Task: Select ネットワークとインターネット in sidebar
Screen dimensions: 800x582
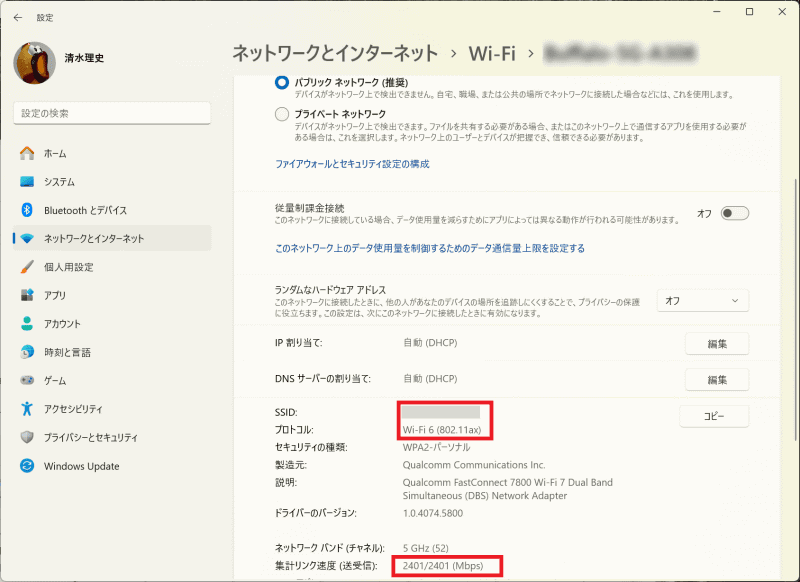Action: pyautogui.click(x=85, y=236)
